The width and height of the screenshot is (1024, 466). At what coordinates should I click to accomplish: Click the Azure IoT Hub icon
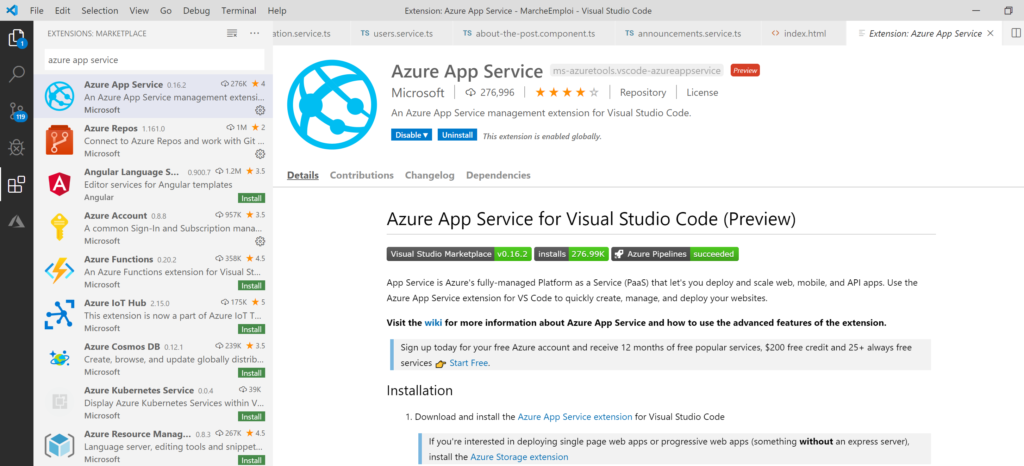(x=59, y=315)
